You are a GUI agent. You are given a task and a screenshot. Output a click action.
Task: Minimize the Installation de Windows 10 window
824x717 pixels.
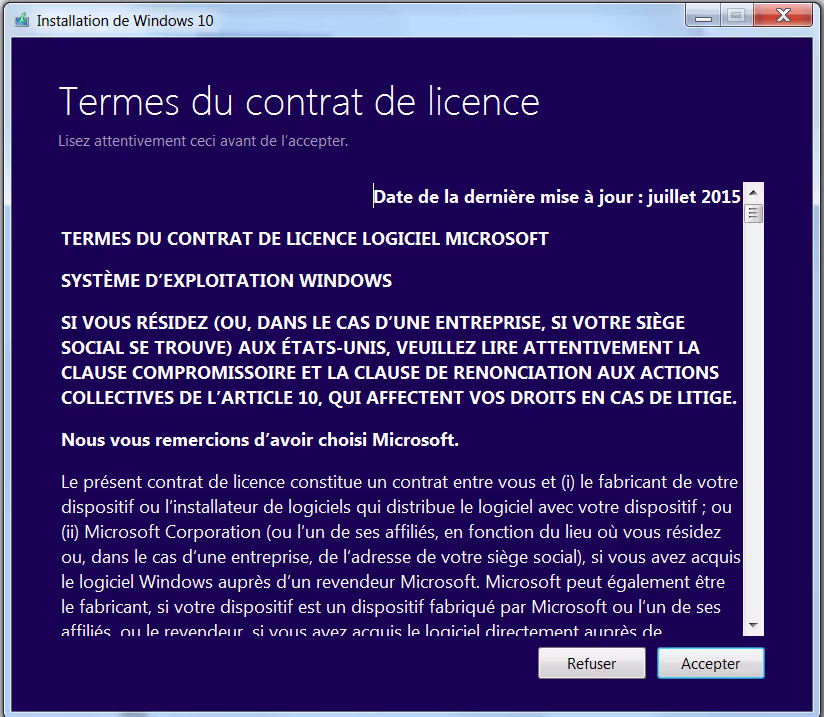tap(701, 15)
